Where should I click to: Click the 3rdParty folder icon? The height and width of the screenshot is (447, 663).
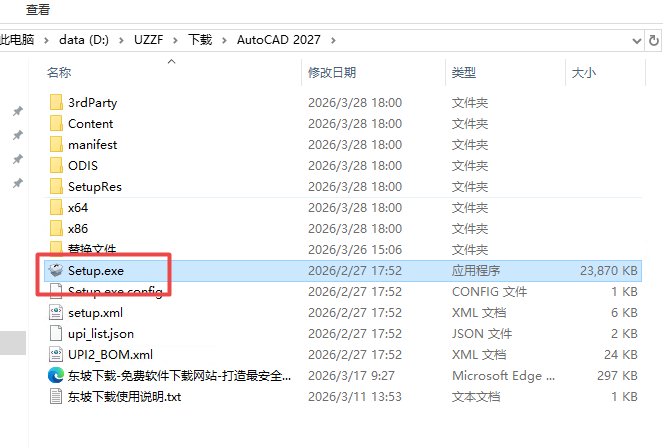coord(56,103)
